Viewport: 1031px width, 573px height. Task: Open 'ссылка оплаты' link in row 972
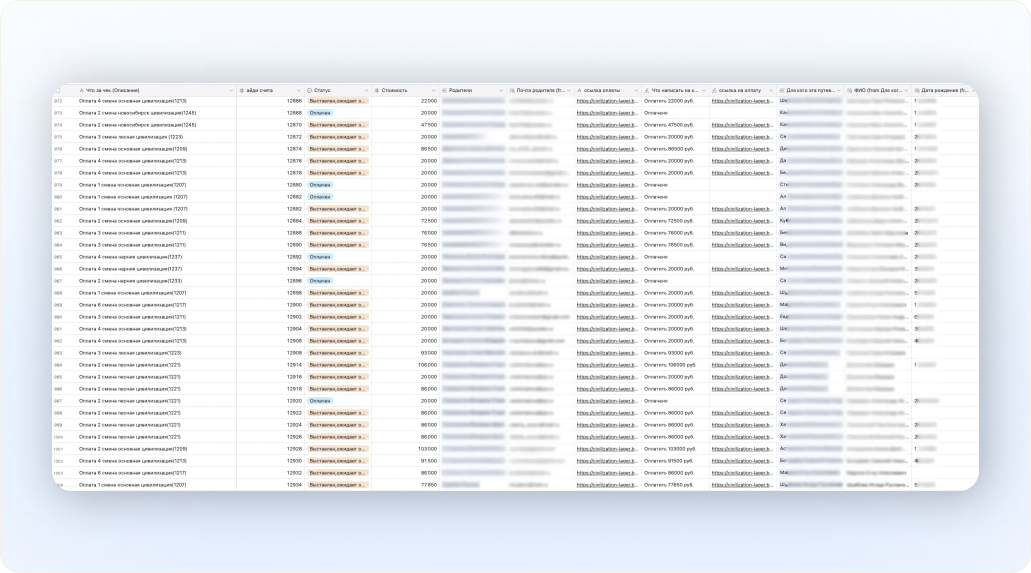(607, 101)
